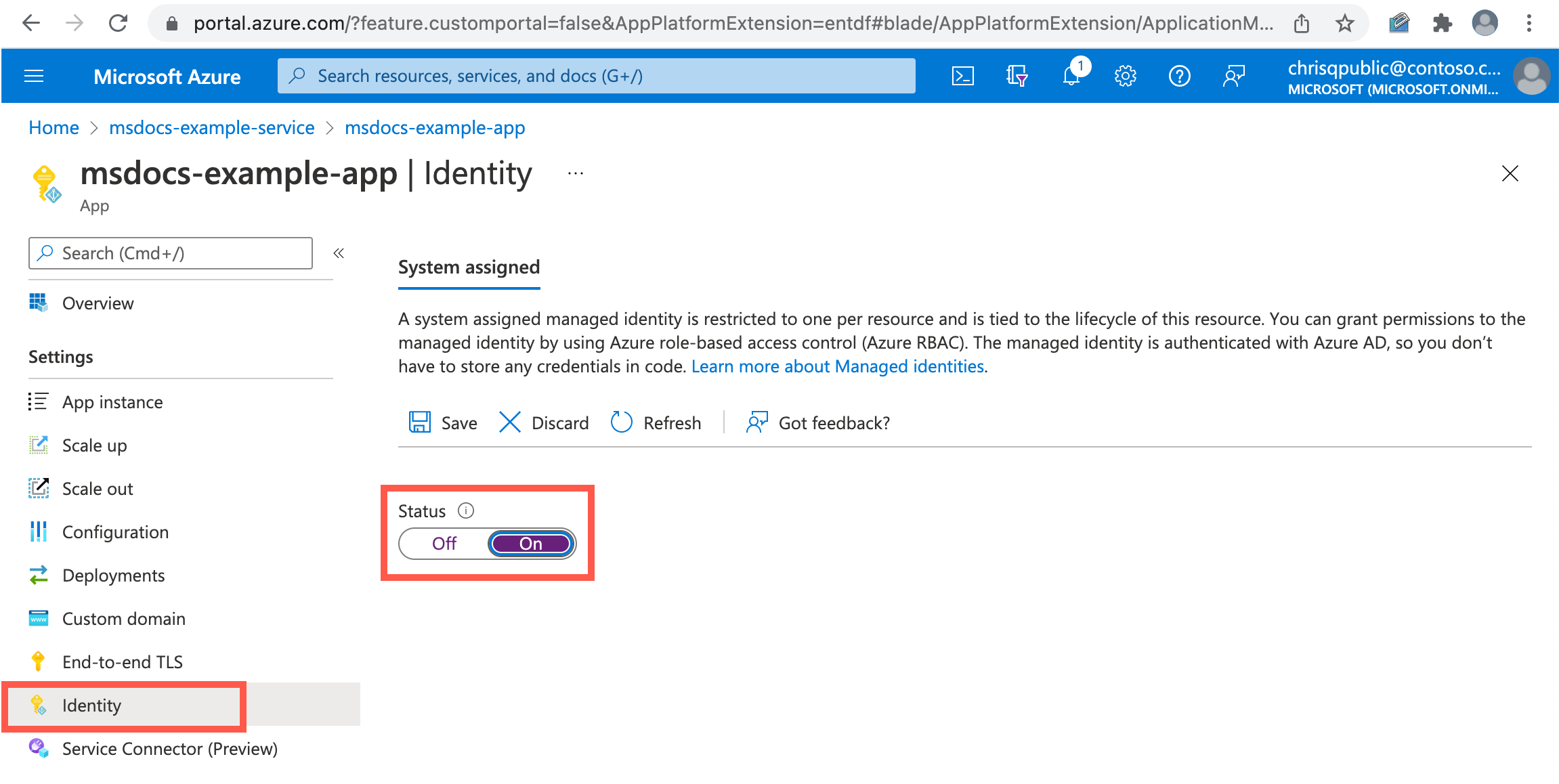
Task: Open the more options ellipsis
Action: click(x=576, y=174)
